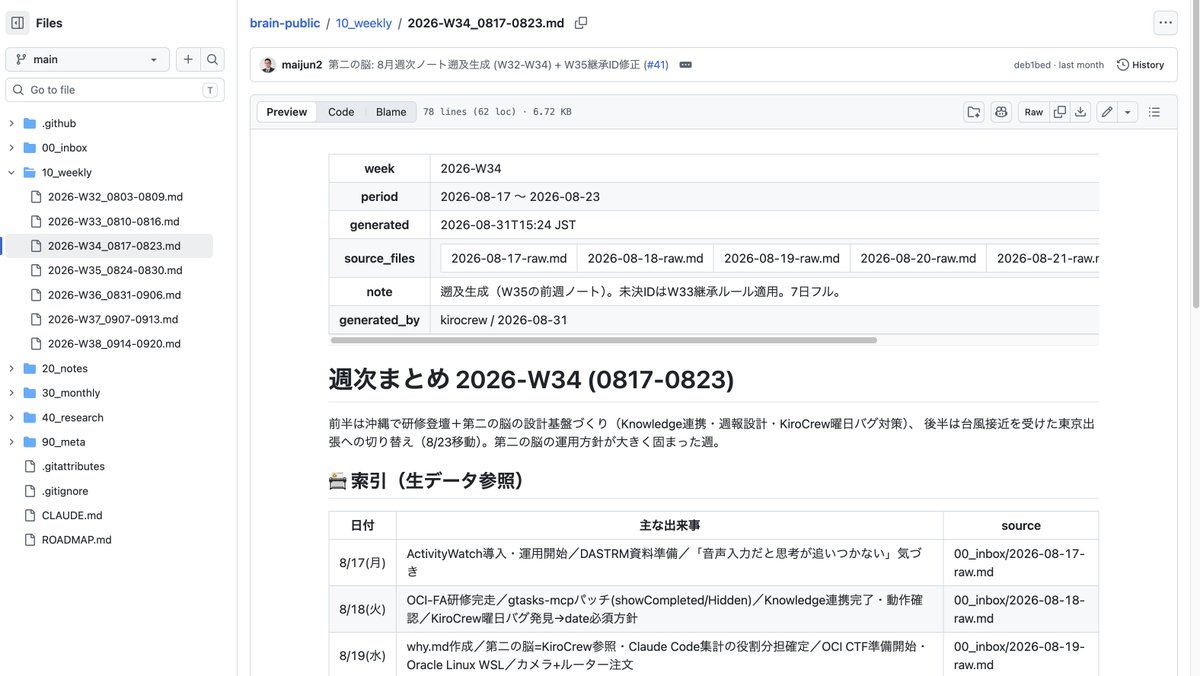Open 2026-W32_0803-0809.md in file tree
Screen dimensions: 1200x676
[115, 197]
